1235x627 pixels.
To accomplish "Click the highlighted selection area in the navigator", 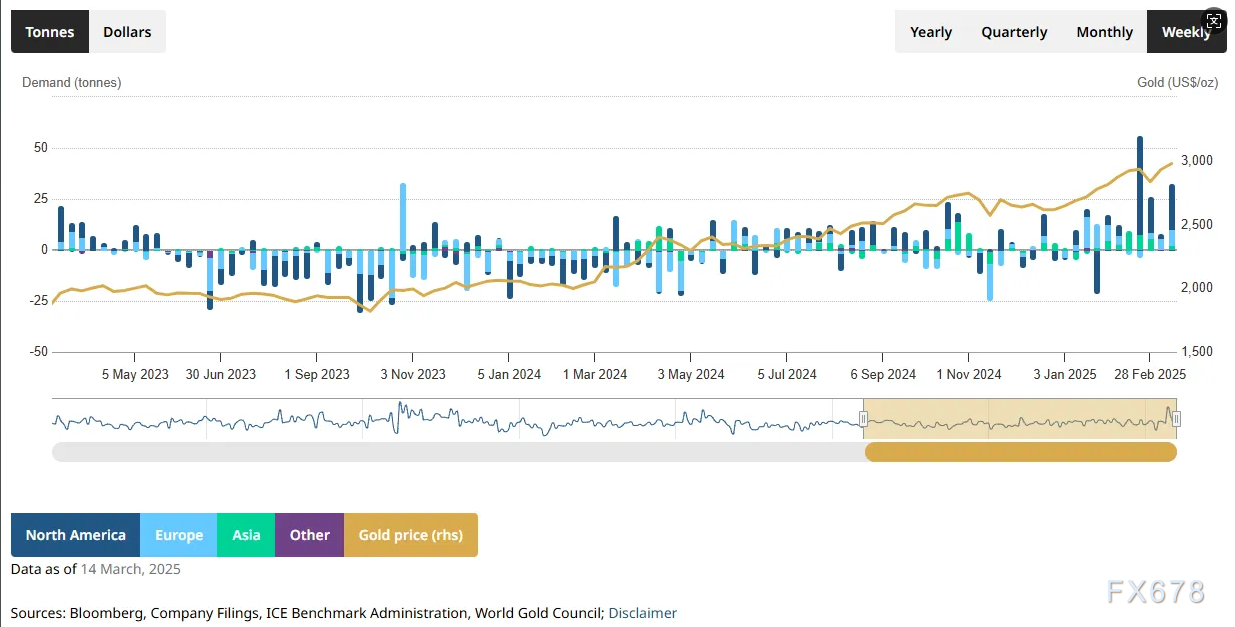I will [x=1020, y=419].
